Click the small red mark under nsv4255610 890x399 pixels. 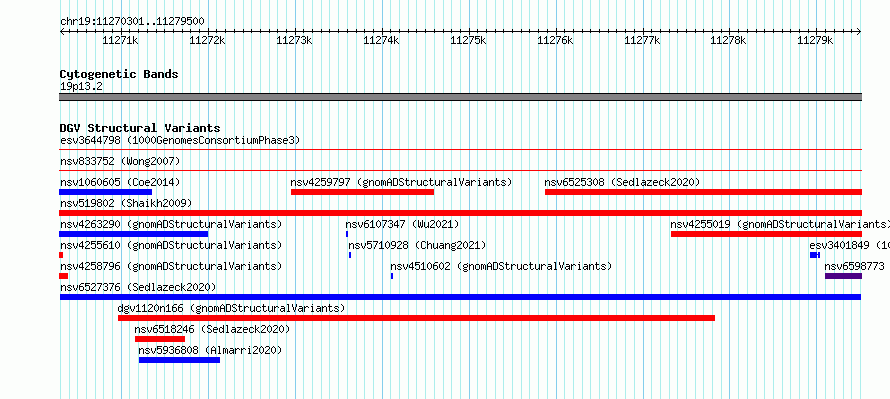[61, 255]
